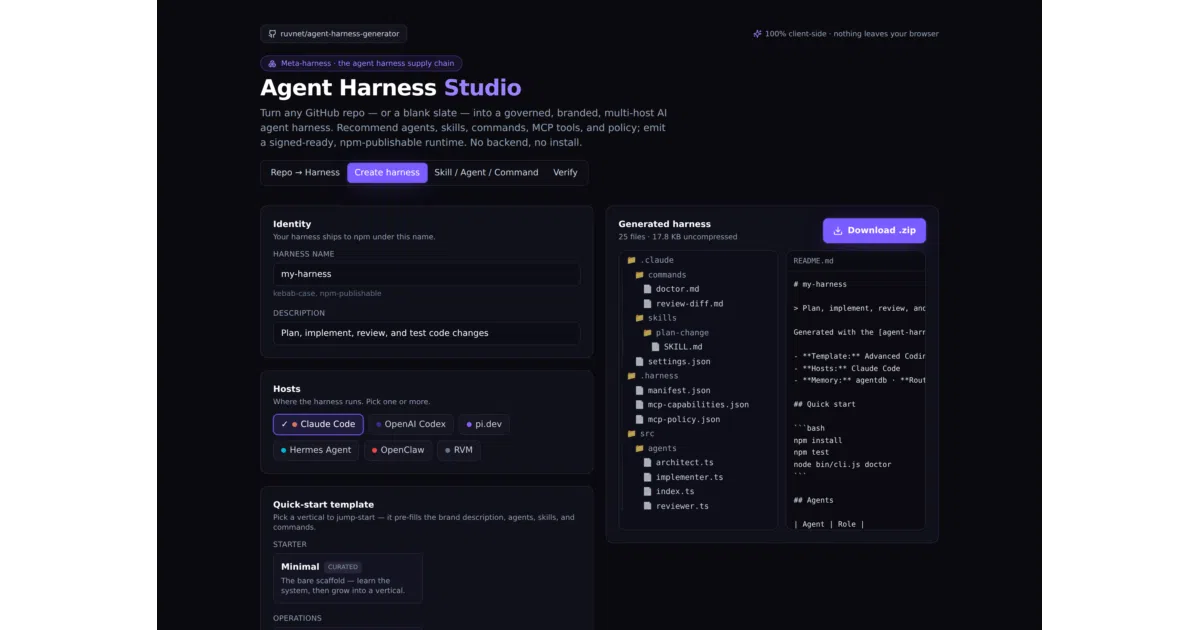1200x630 pixels.
Task: Deselect the Claude Code host
Action: click(318, 424)
